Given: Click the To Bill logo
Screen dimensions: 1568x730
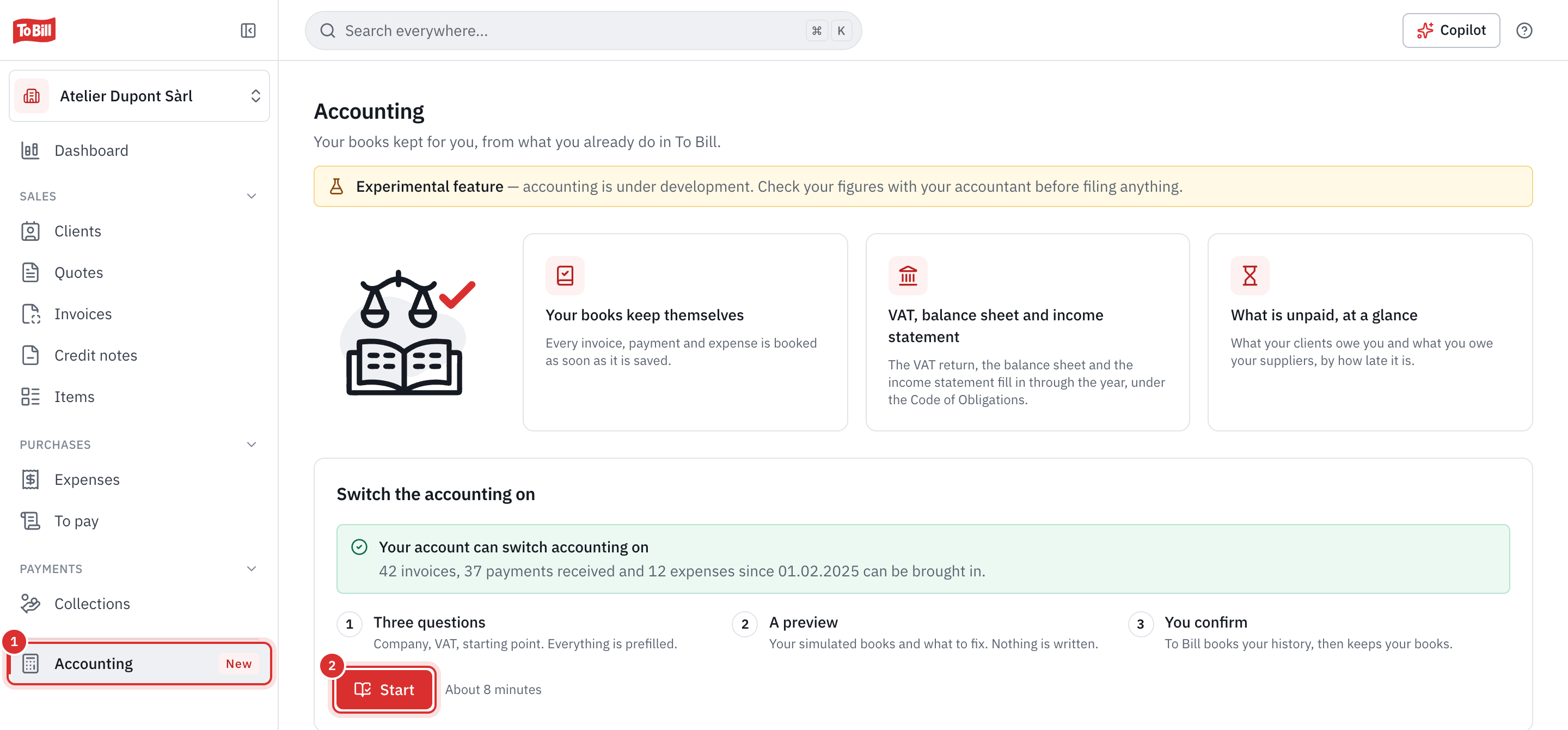Looking at the screenshot, I should click(34, 30).
